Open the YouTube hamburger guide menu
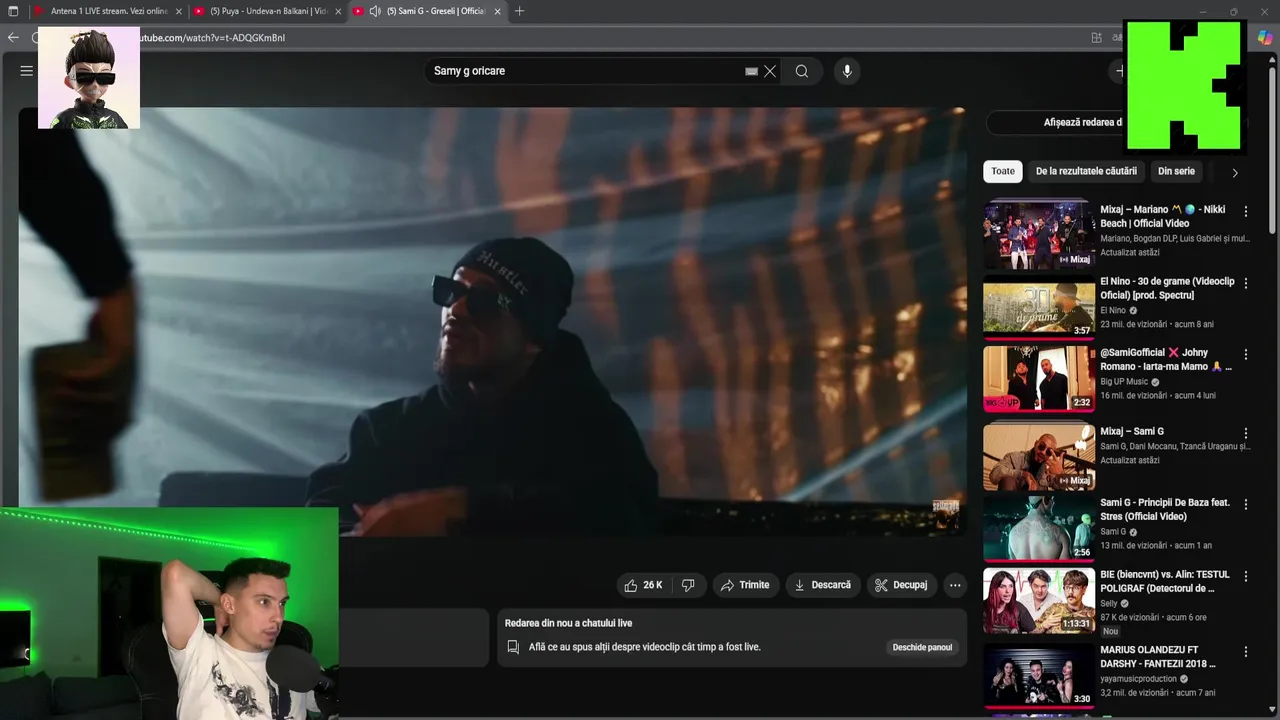Image resolution: width=1280 pixels, height=720 pixels. click(27, 71)
